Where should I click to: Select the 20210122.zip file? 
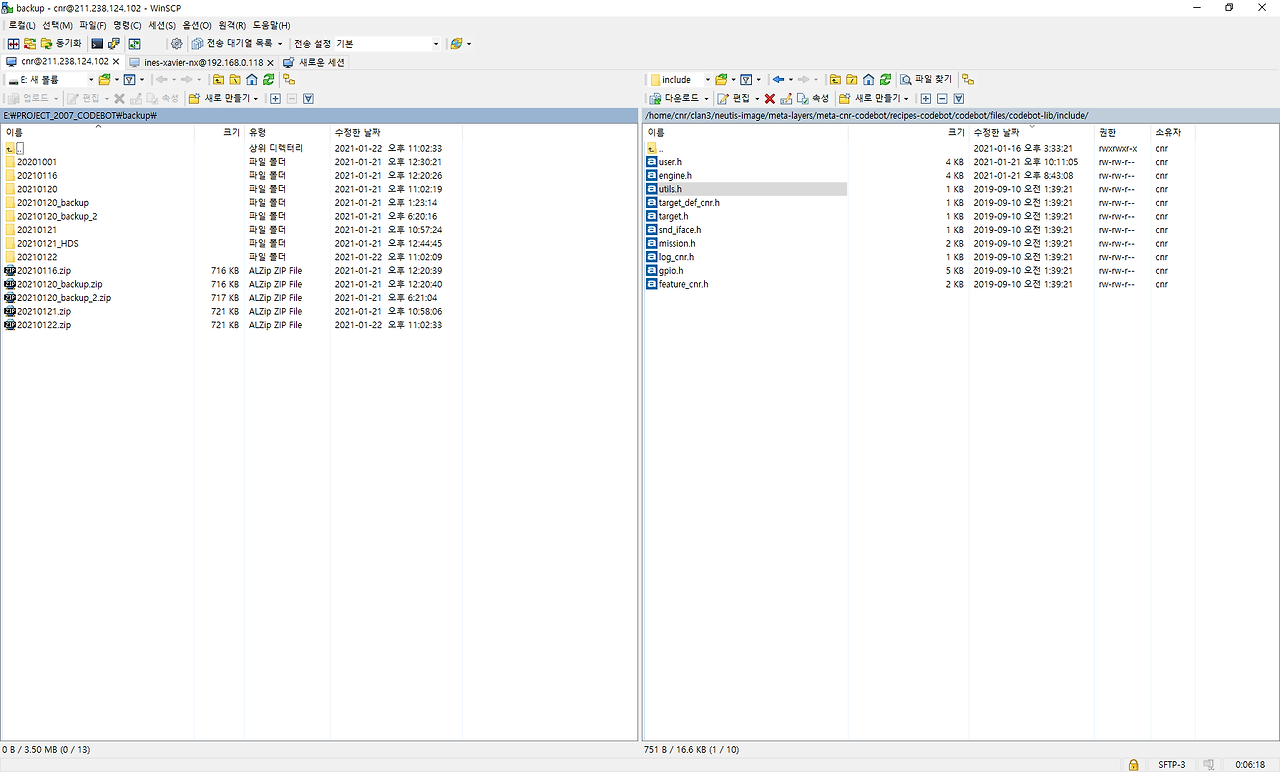click(44, 325)
